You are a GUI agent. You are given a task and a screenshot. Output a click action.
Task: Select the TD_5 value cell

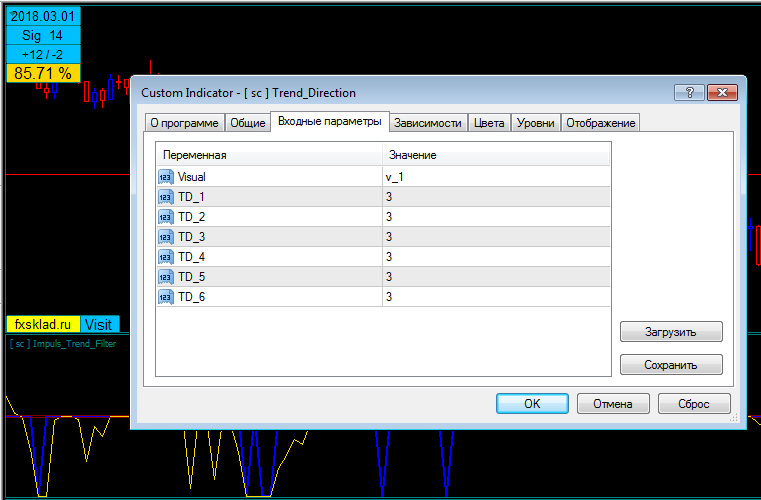[x=496, y=277]
